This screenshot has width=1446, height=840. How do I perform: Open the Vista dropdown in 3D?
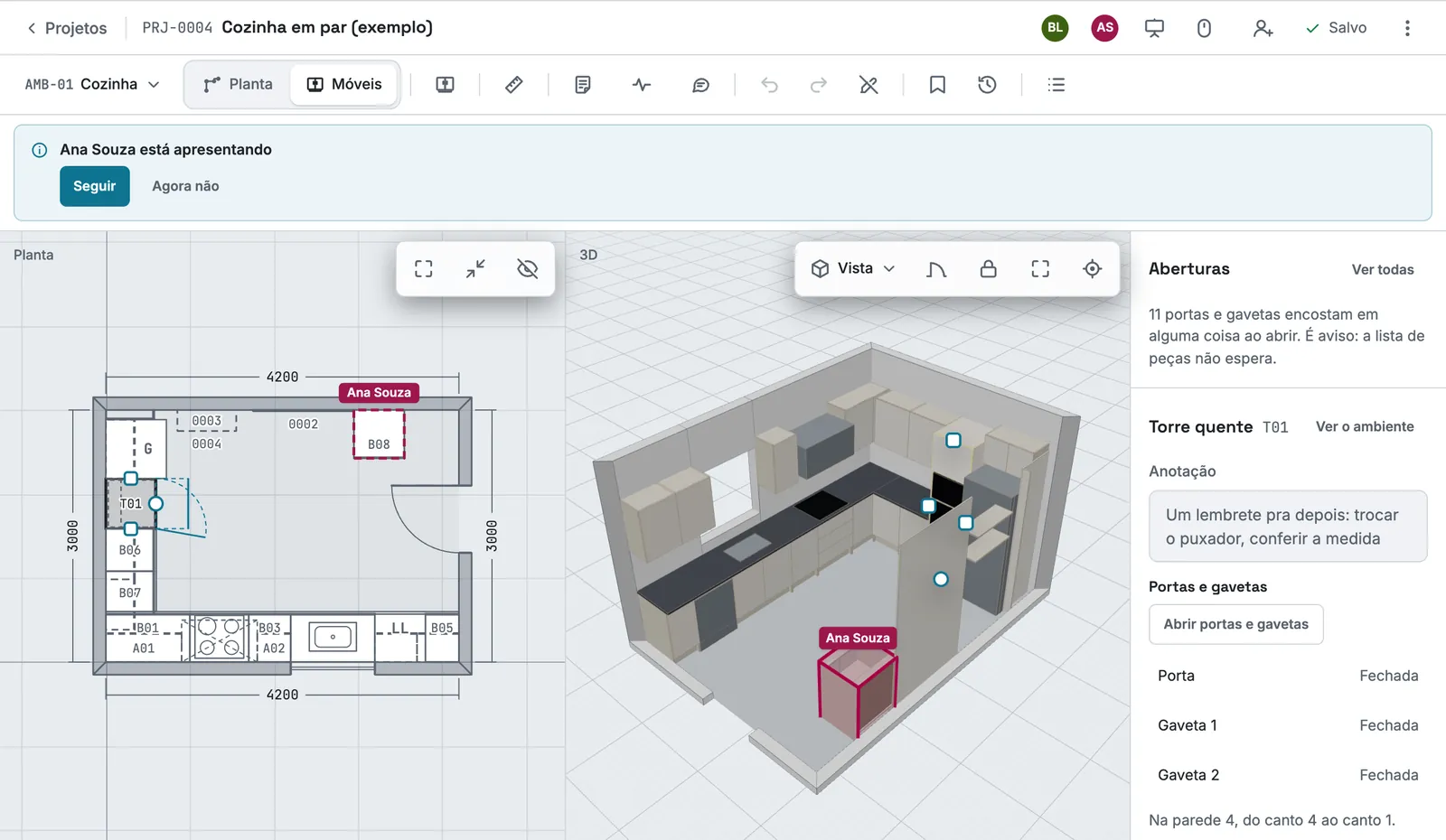pos(853,268)
